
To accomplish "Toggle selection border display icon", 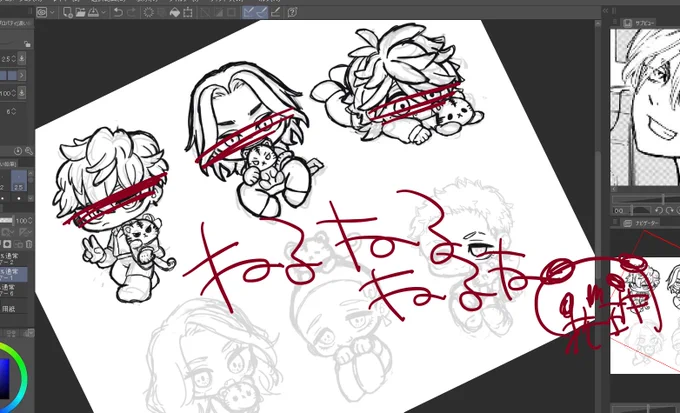I will click(x=232, y=12).
